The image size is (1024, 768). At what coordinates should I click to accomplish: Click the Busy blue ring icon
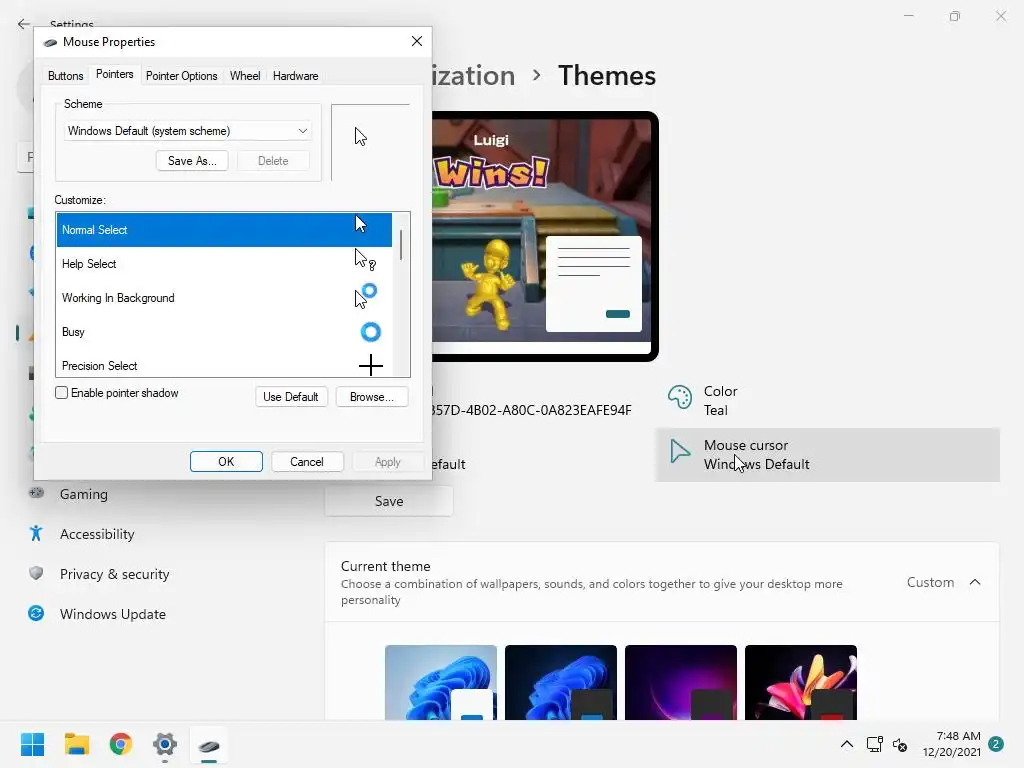click(370, 332)
